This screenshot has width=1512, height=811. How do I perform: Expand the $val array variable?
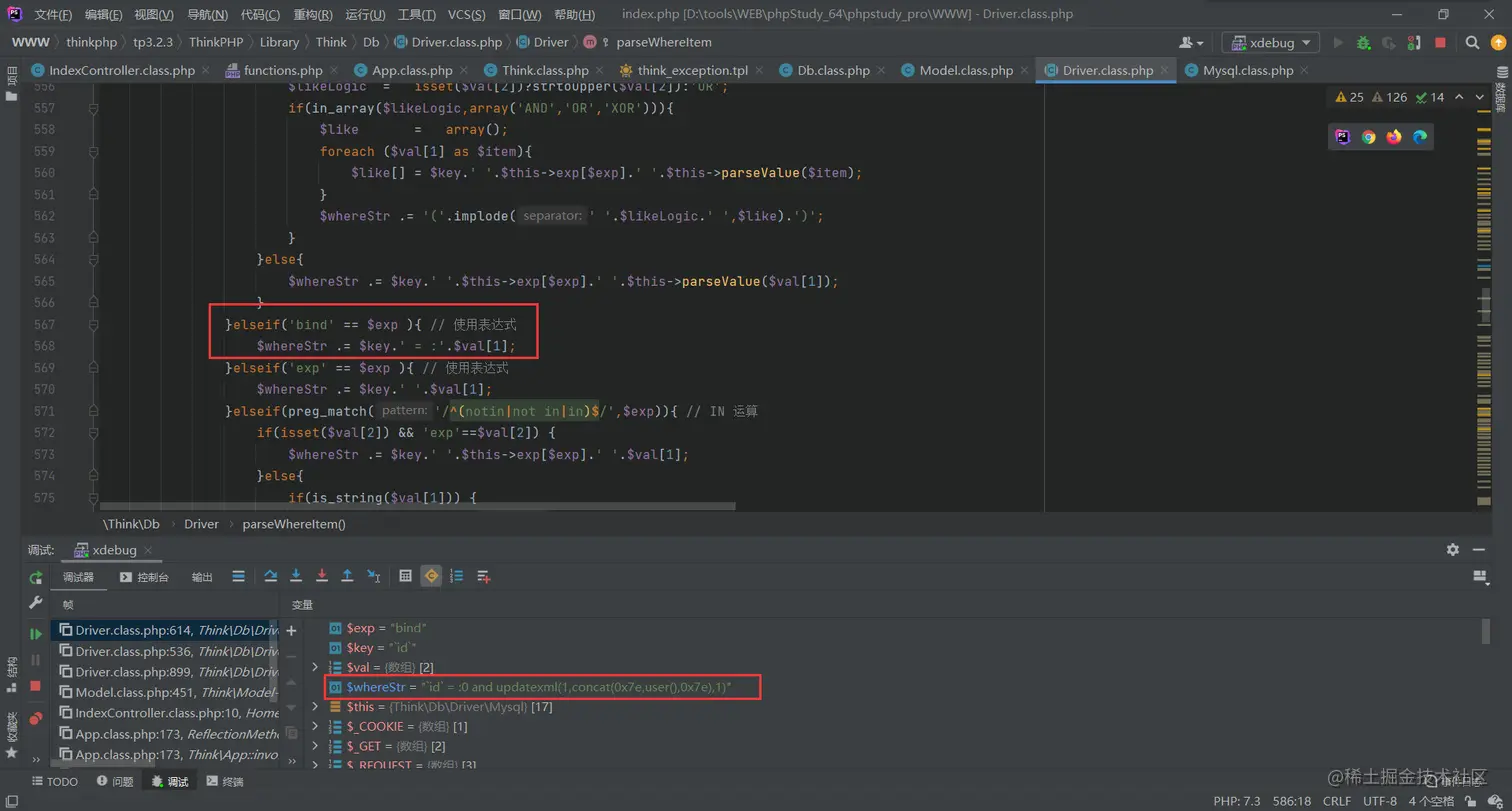(x=315, y=667)
